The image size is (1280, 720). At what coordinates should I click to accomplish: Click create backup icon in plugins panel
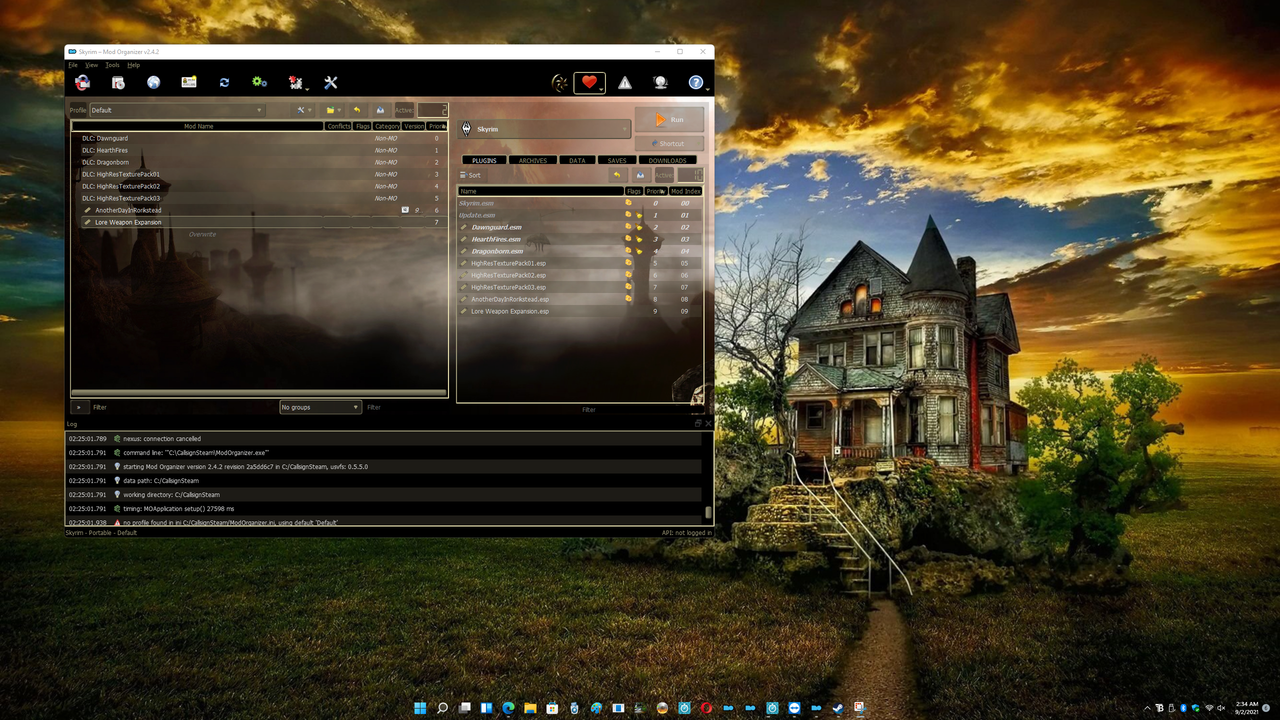640,175
